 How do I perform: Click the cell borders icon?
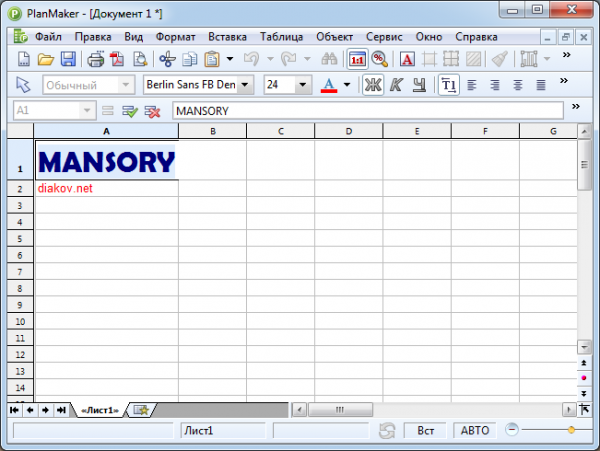(x=429, y=59)
